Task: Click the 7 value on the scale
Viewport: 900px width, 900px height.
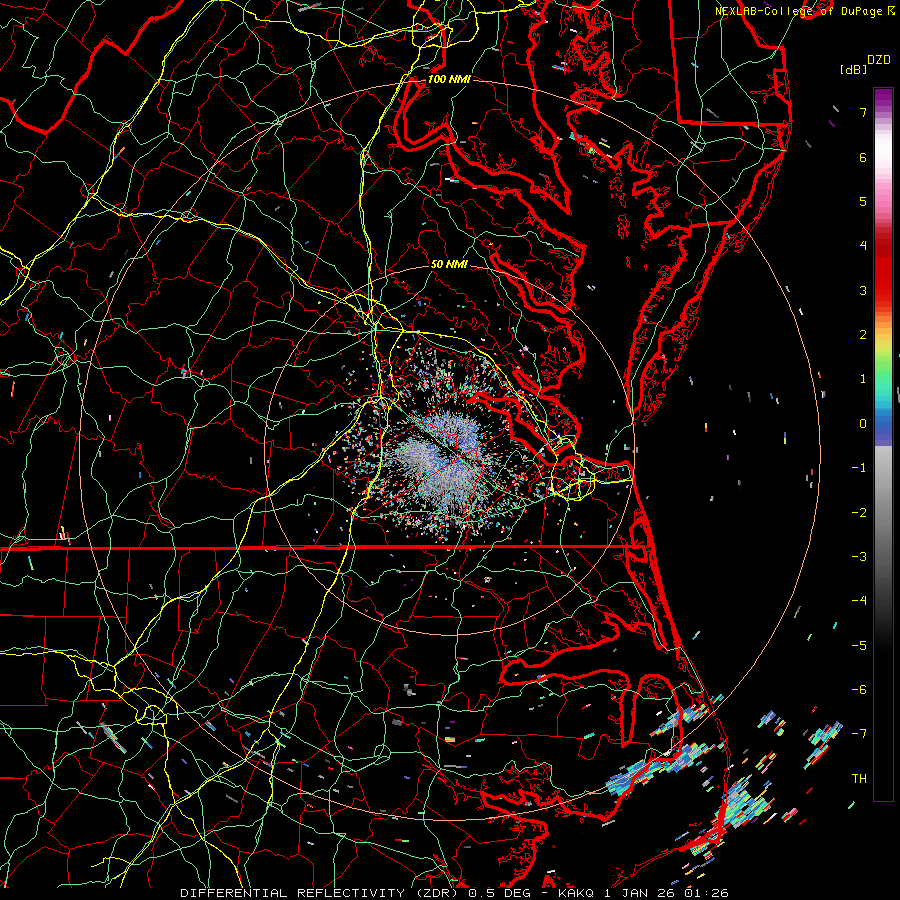Action: coord(863,112)
